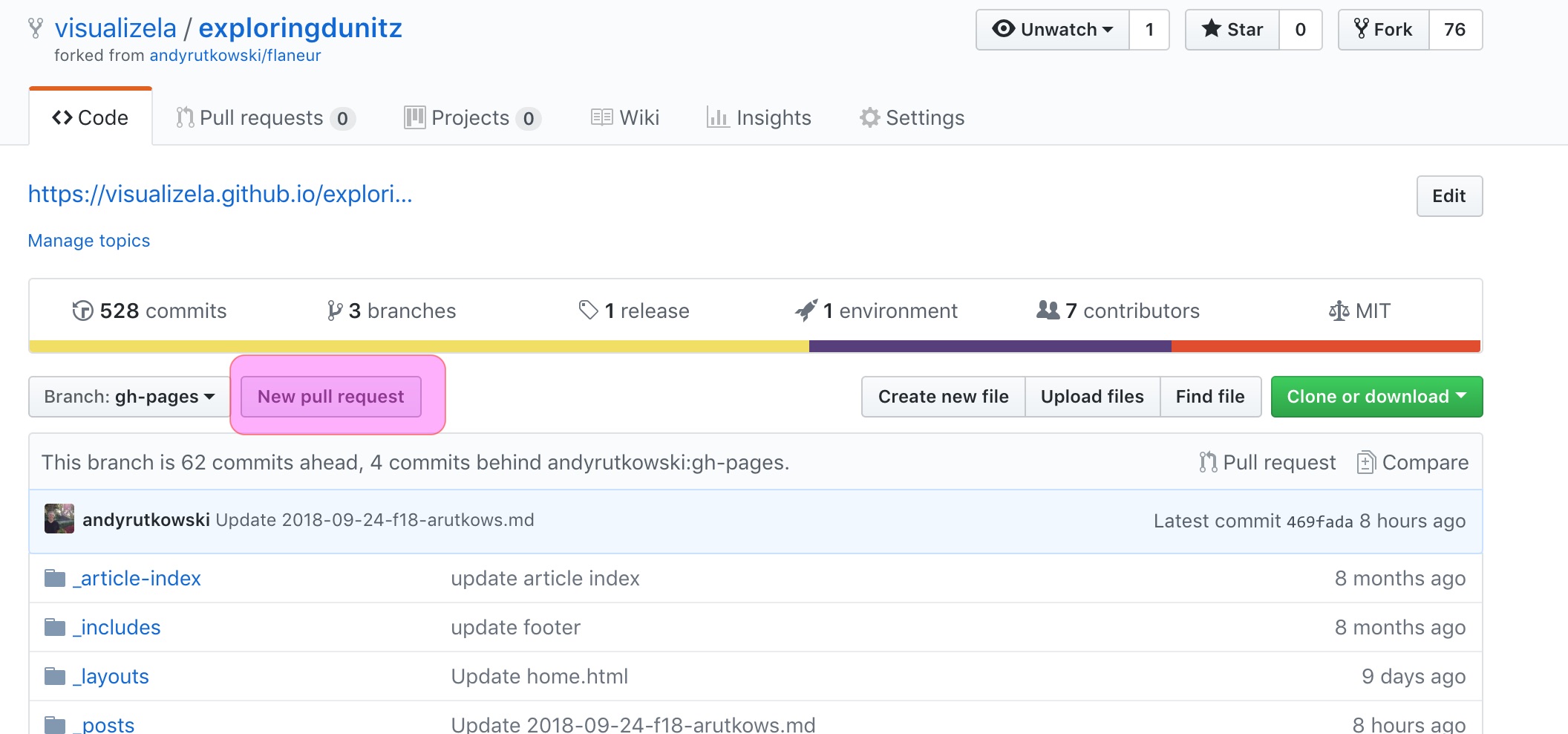This screenshot has height=734, width=1568.
Task: Click the code brackets icon on Code tab
Action: click(x=62, y=117)
